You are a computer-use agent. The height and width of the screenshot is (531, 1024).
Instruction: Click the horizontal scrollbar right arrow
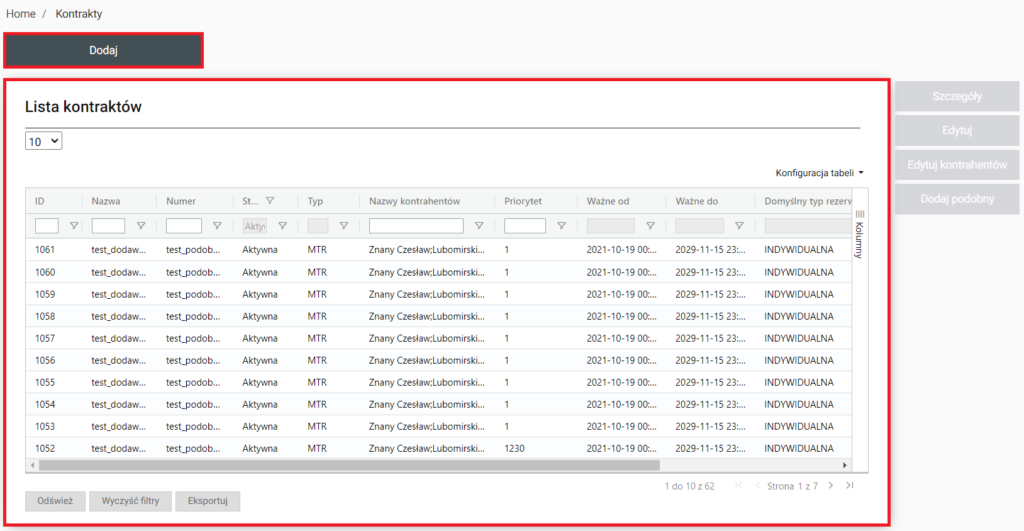pyautogui.click(x=844, y=465)
